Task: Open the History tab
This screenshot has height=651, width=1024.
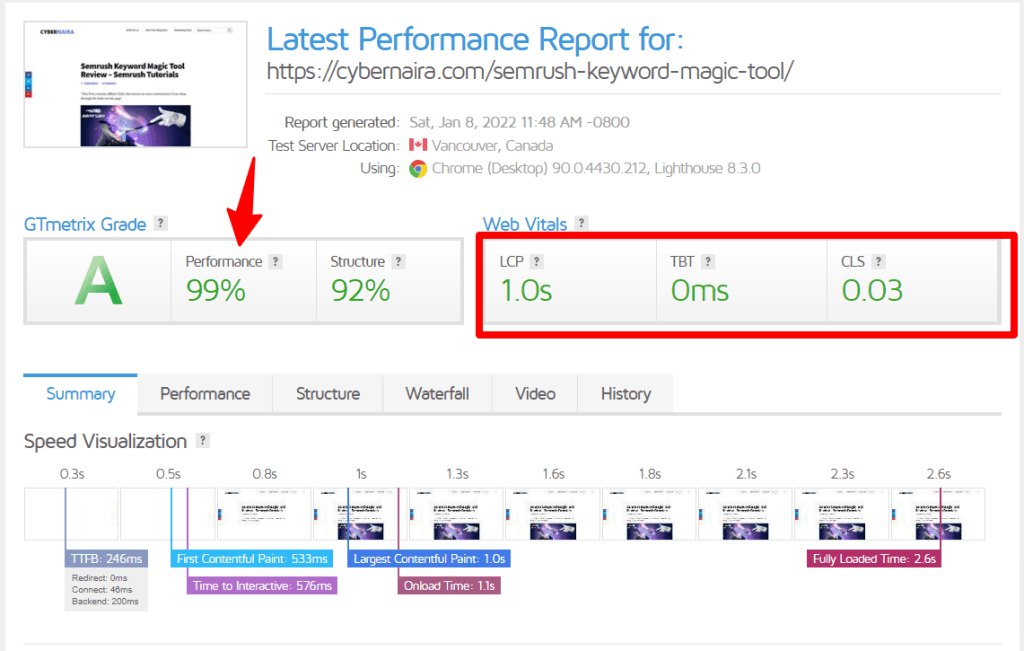Action: pyautogui.click(x=626, y=394)
